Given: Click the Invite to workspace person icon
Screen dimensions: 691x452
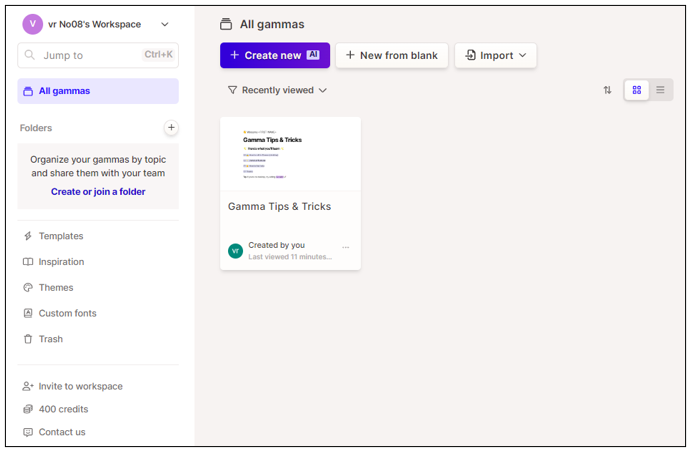Looking at the screenshot, I should [x=28, y=386].
